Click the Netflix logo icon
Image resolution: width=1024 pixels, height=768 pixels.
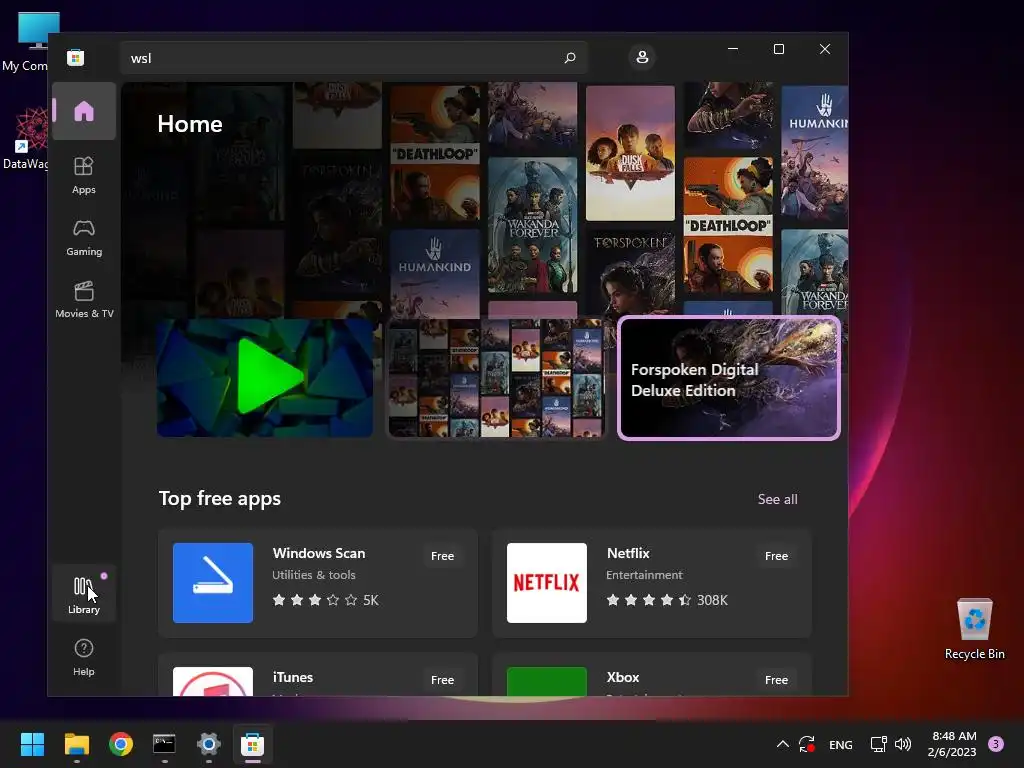[547, 583]
